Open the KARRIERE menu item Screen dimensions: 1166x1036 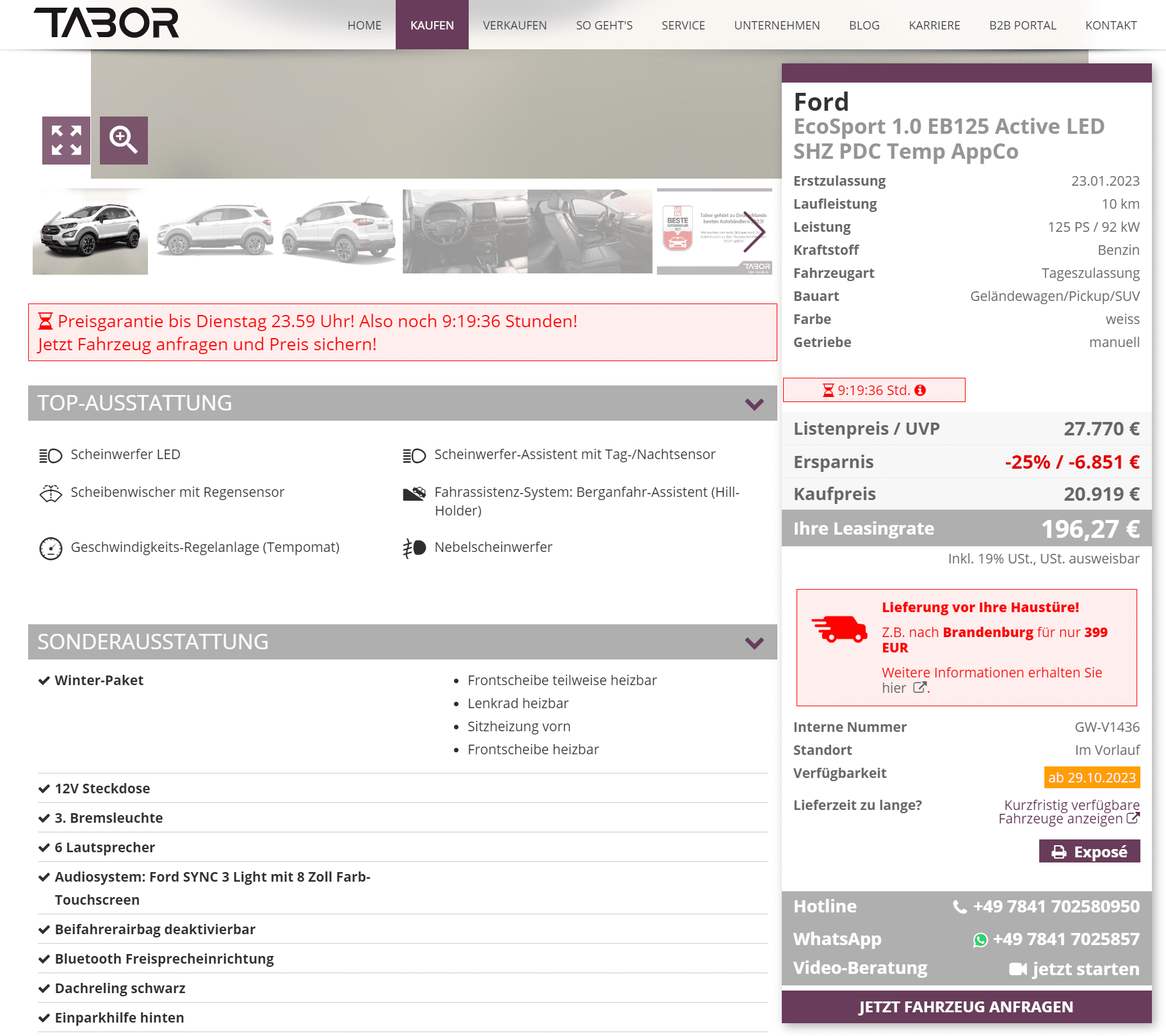pos(934,25)
